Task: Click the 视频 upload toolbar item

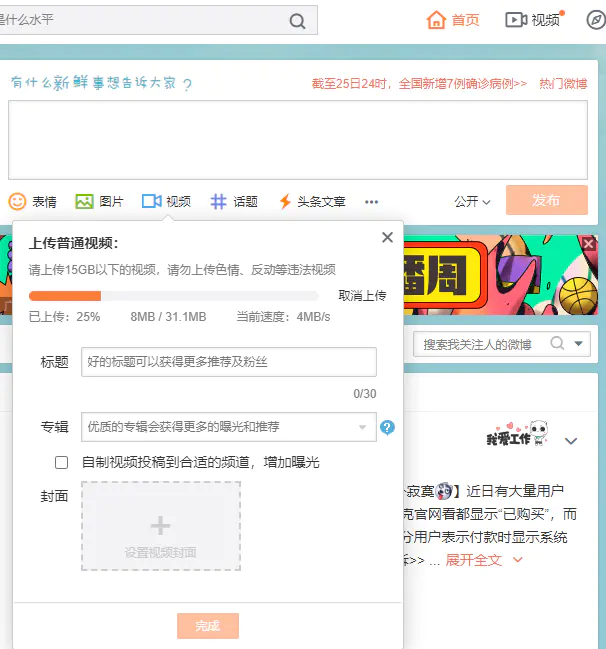Action: point(166,202)
